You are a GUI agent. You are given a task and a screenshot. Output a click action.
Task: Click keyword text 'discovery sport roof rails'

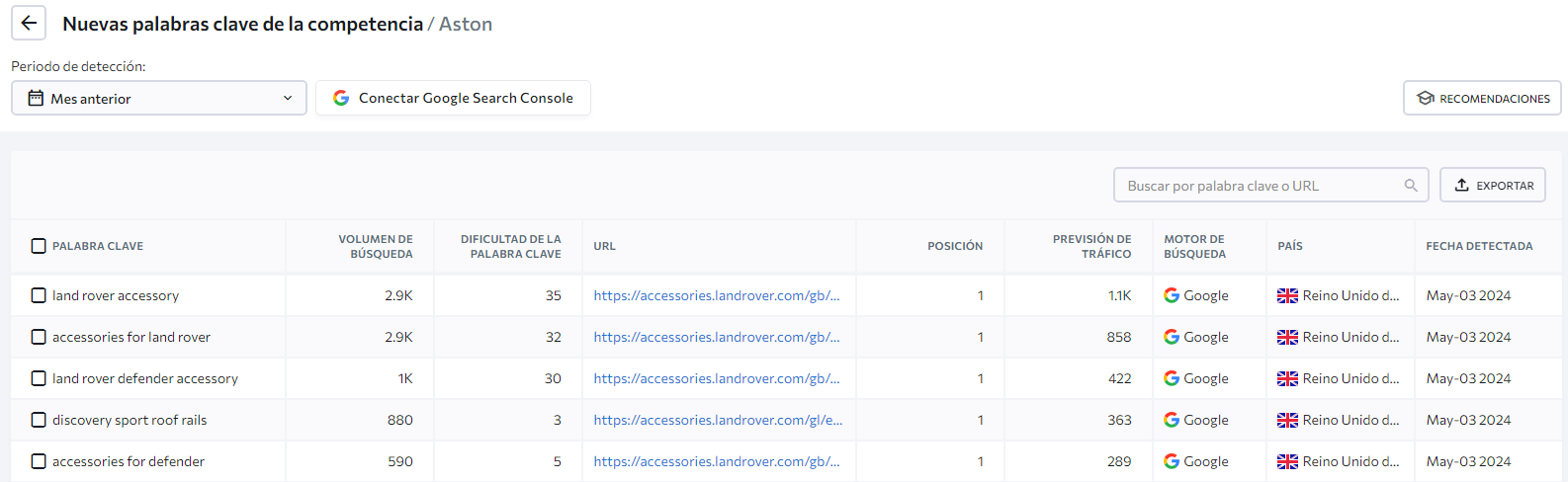pos(130,420)
